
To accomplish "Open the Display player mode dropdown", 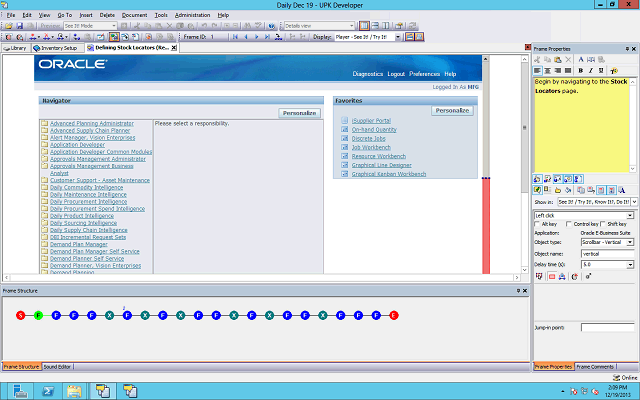I will pos(398,37).
